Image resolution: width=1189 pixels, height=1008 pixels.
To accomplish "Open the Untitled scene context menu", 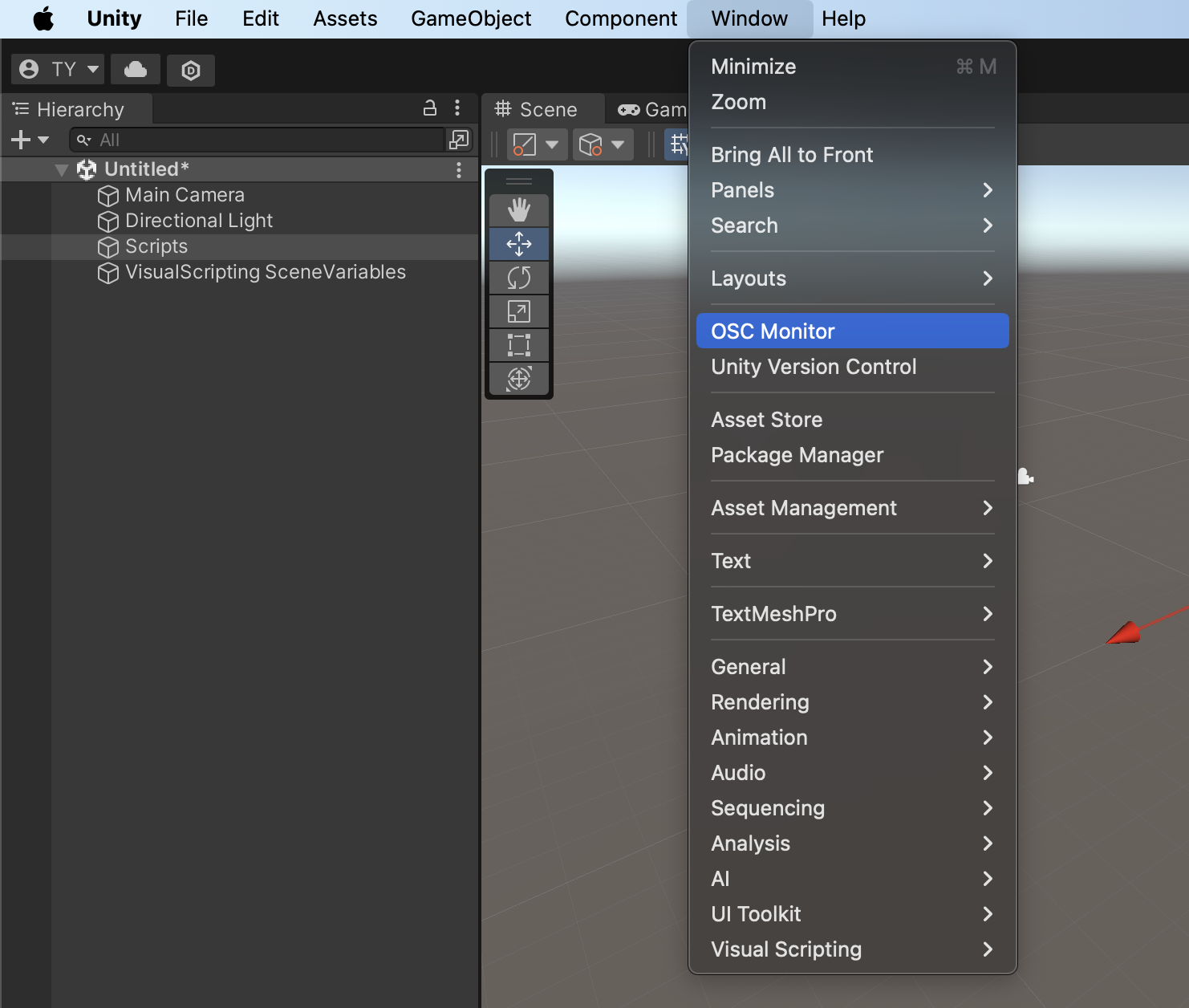I will point(459,169).
